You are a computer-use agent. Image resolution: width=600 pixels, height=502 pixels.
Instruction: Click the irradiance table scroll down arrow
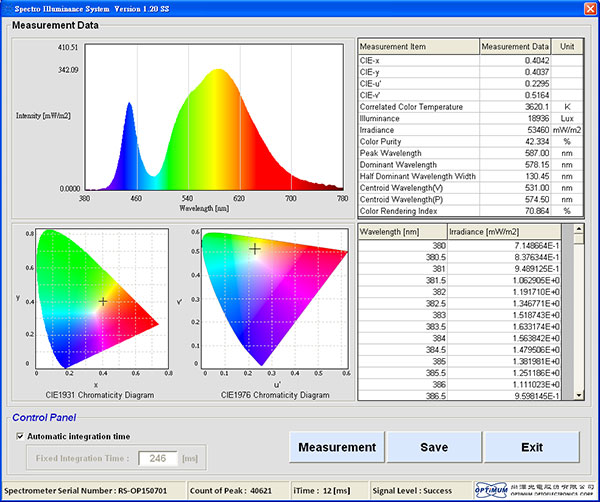(579, 395)
